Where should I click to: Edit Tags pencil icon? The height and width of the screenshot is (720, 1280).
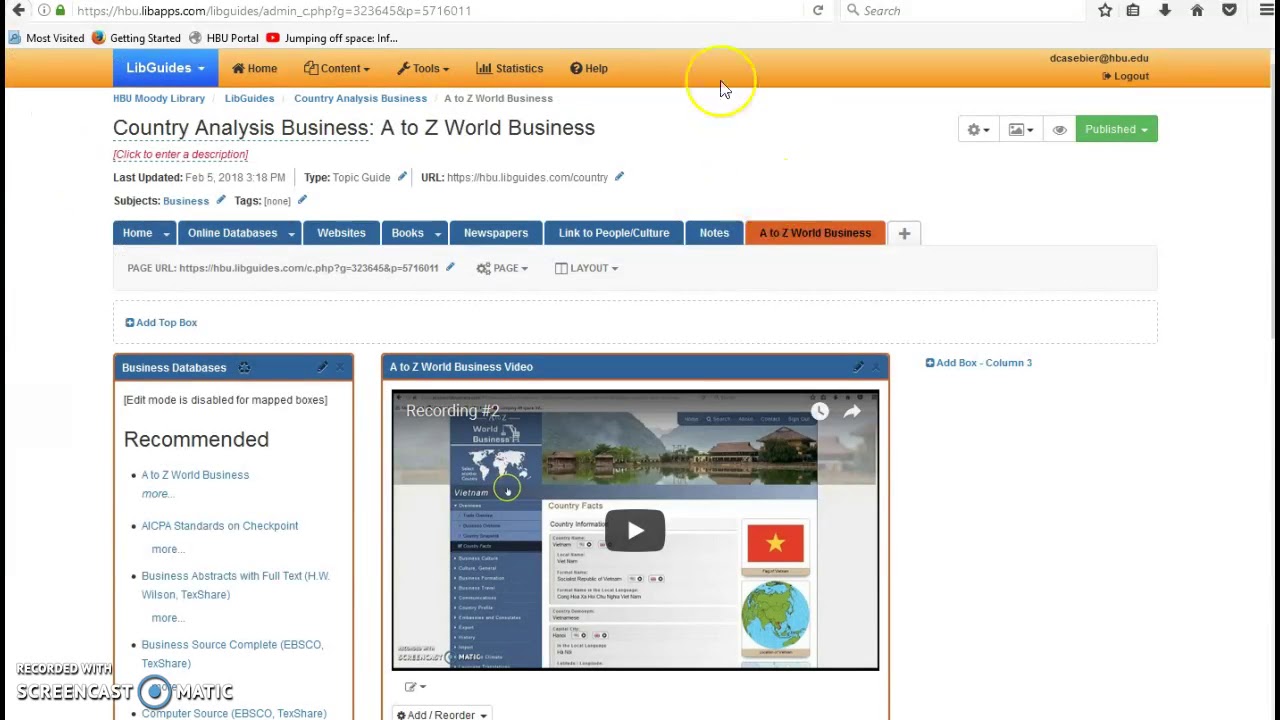click(x=302, y=200)
